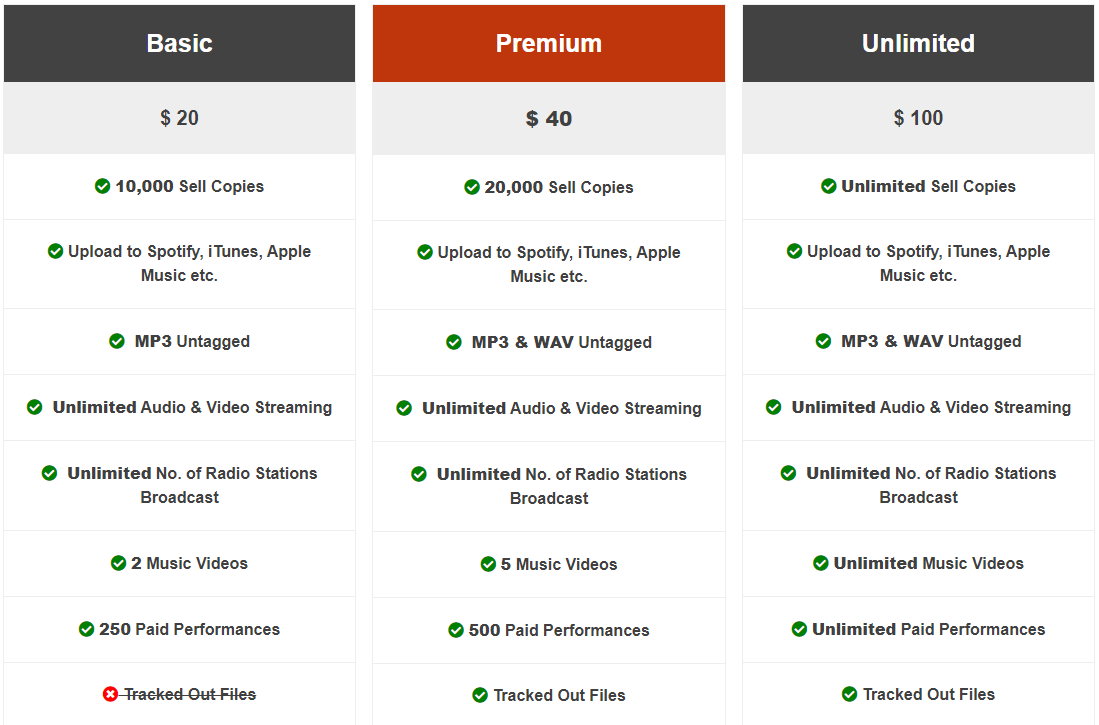1099x725 pixels.
Task: Click the green check beside 10,000 Sell Copies
Action: (102, 186)
